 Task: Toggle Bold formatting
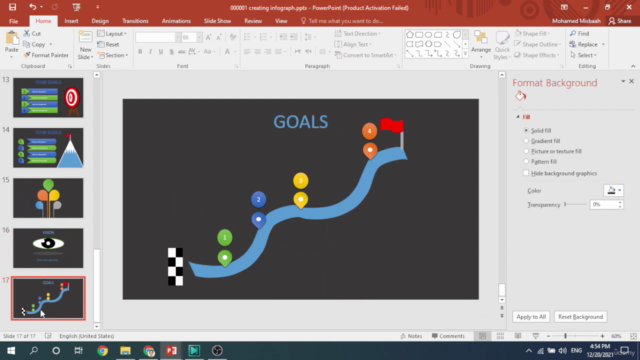pos(140,51)
